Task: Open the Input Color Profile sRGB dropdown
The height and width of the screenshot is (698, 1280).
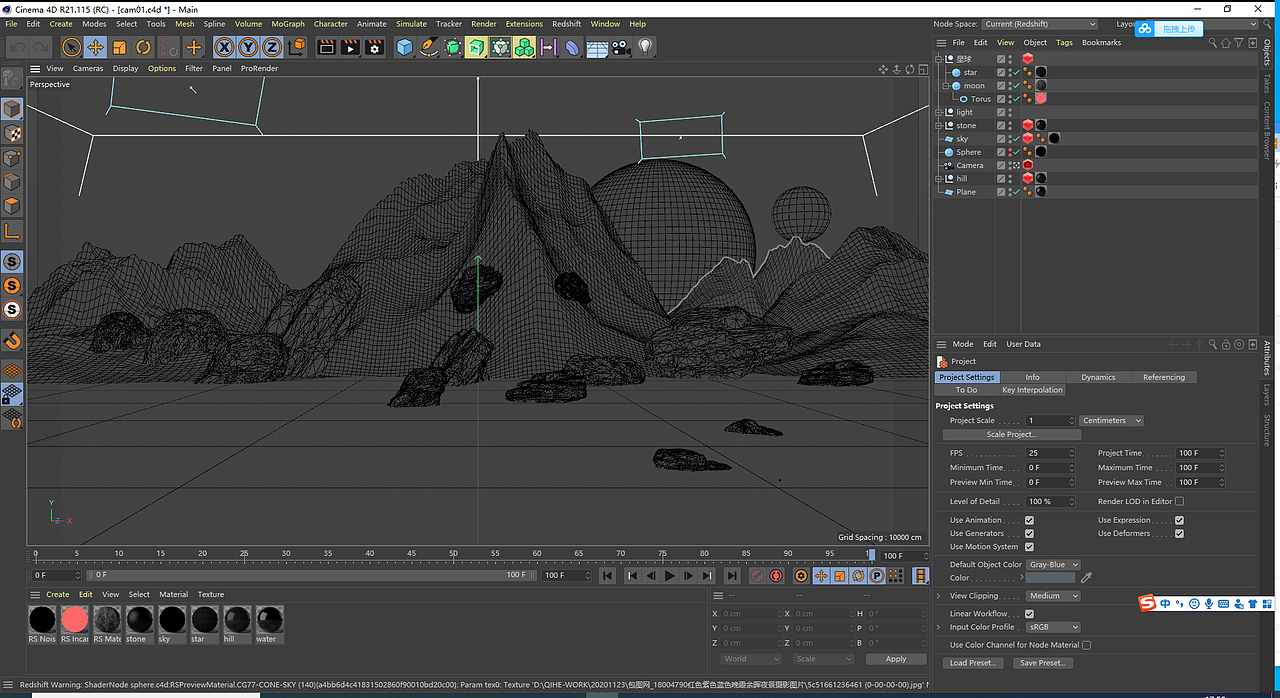Action: (1053, 628)
